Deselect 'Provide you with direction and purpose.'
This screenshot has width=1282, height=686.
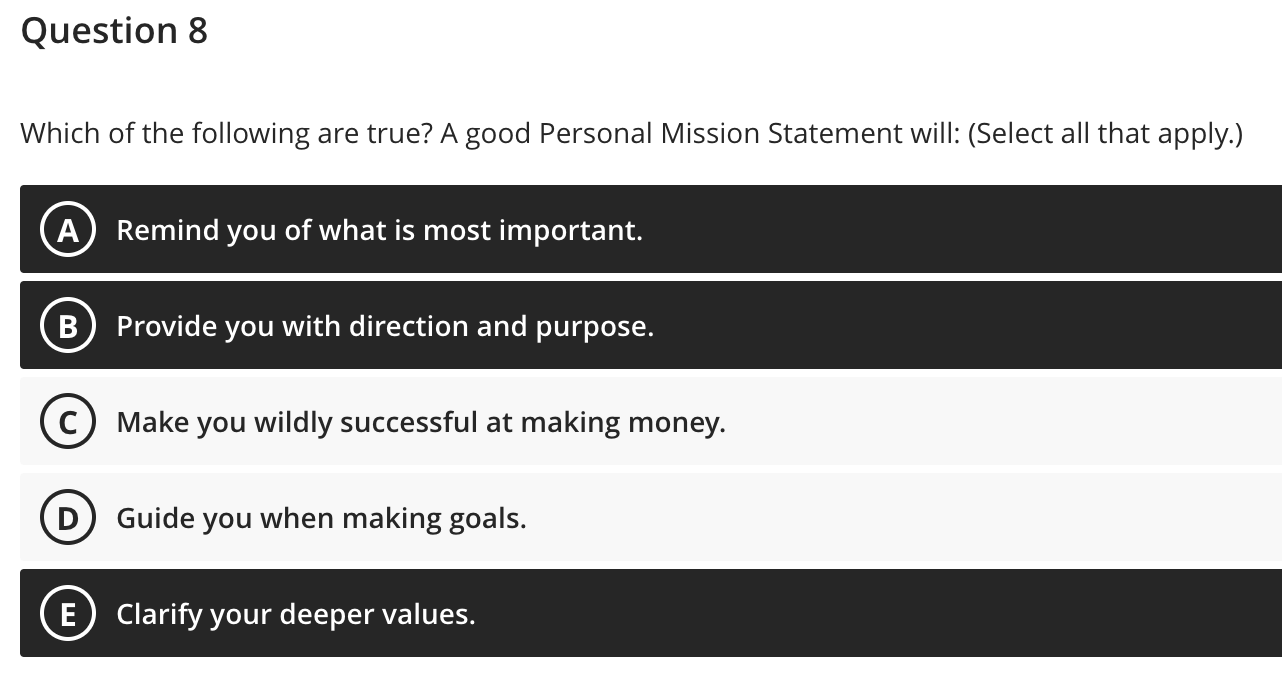tap(384, 325)
